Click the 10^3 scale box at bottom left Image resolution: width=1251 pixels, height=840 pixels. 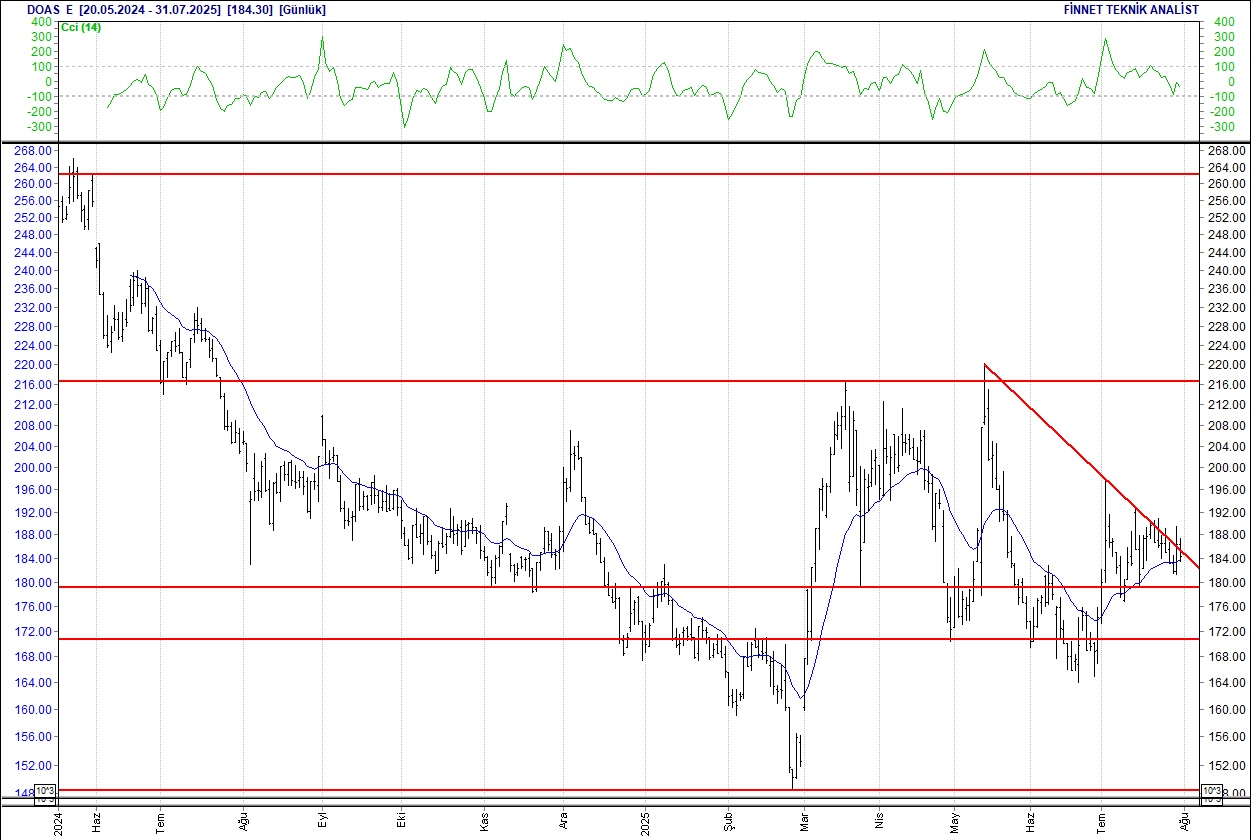[46, 792]
